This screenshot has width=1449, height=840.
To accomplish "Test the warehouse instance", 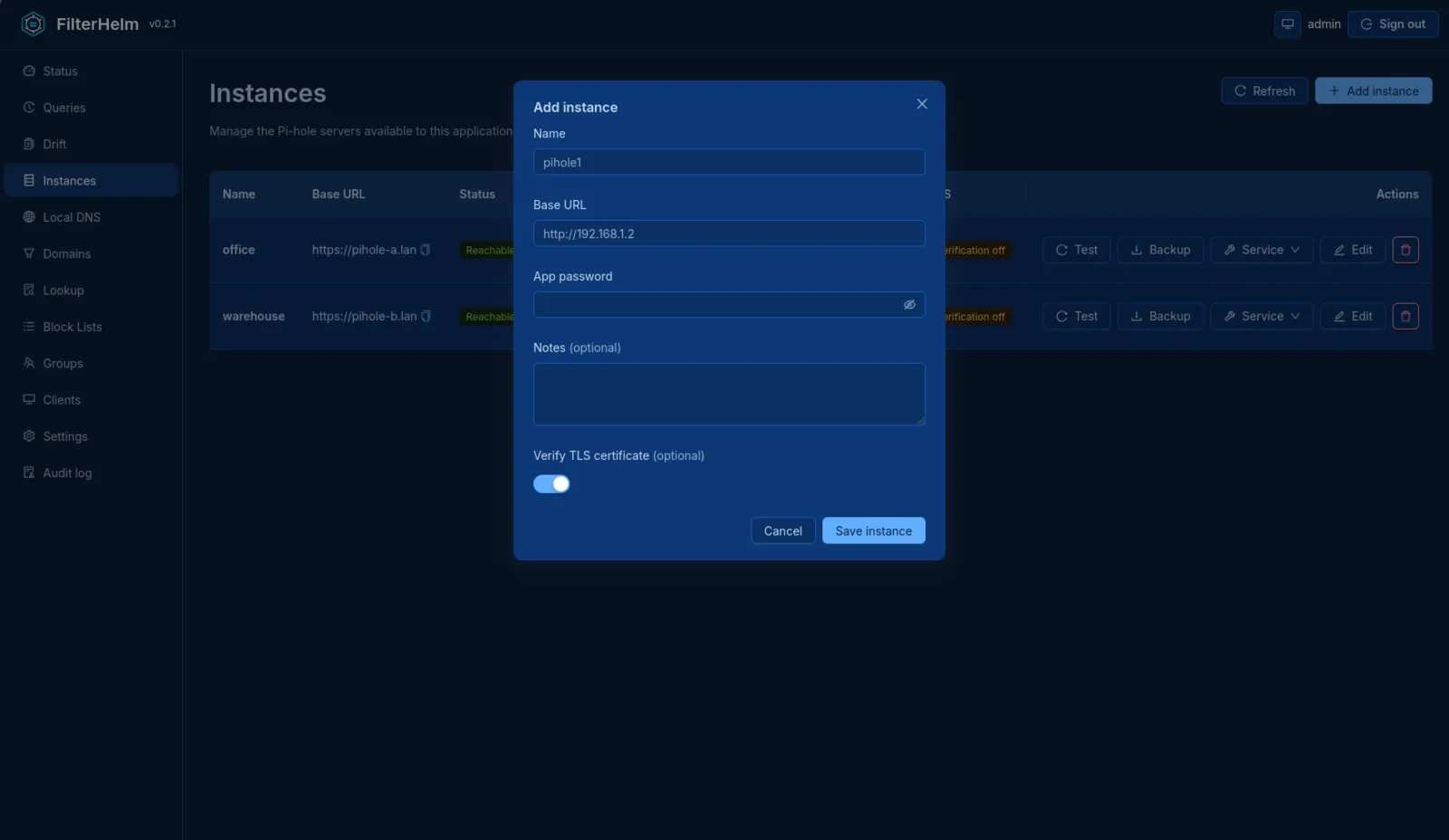I will [1077, 316].
